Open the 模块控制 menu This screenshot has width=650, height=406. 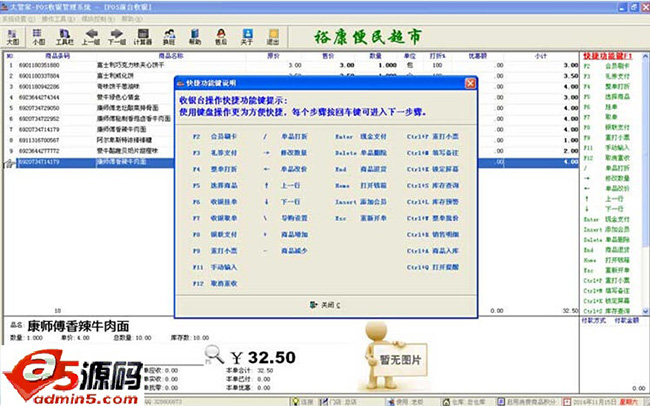click(98, 19)
